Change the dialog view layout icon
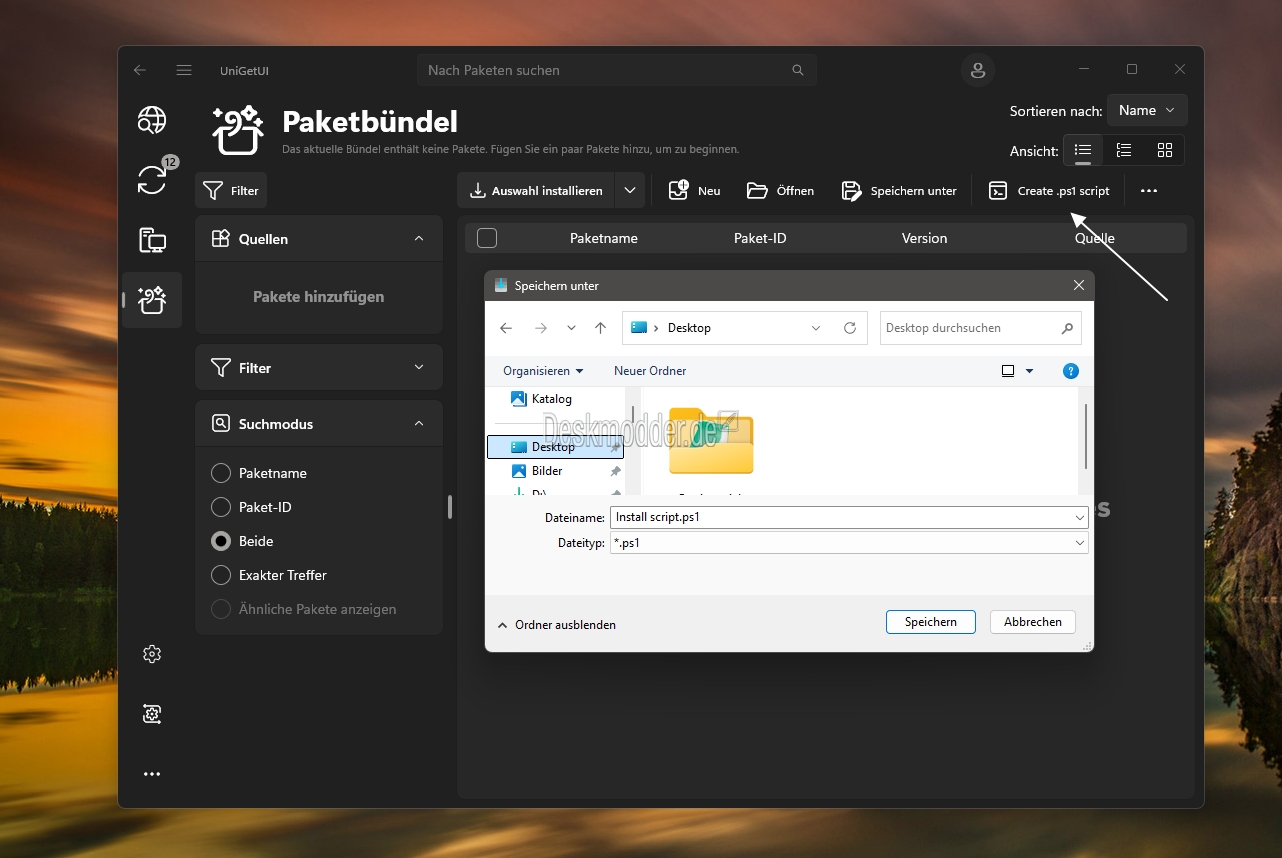This screenshot has width=1282, height=858. point(1008,371)
